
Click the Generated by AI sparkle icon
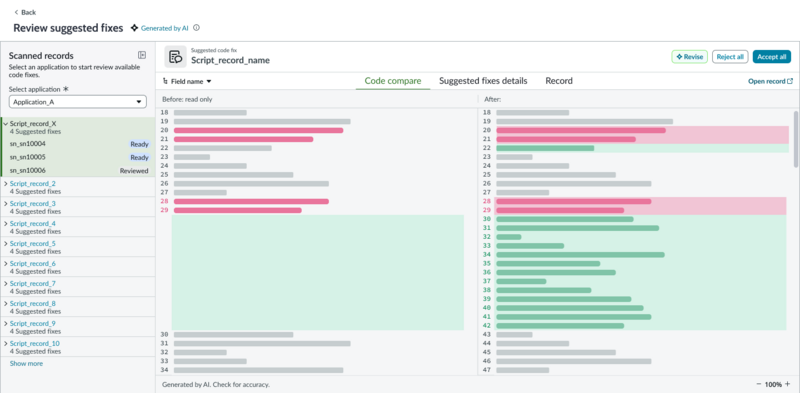[134, 28]
